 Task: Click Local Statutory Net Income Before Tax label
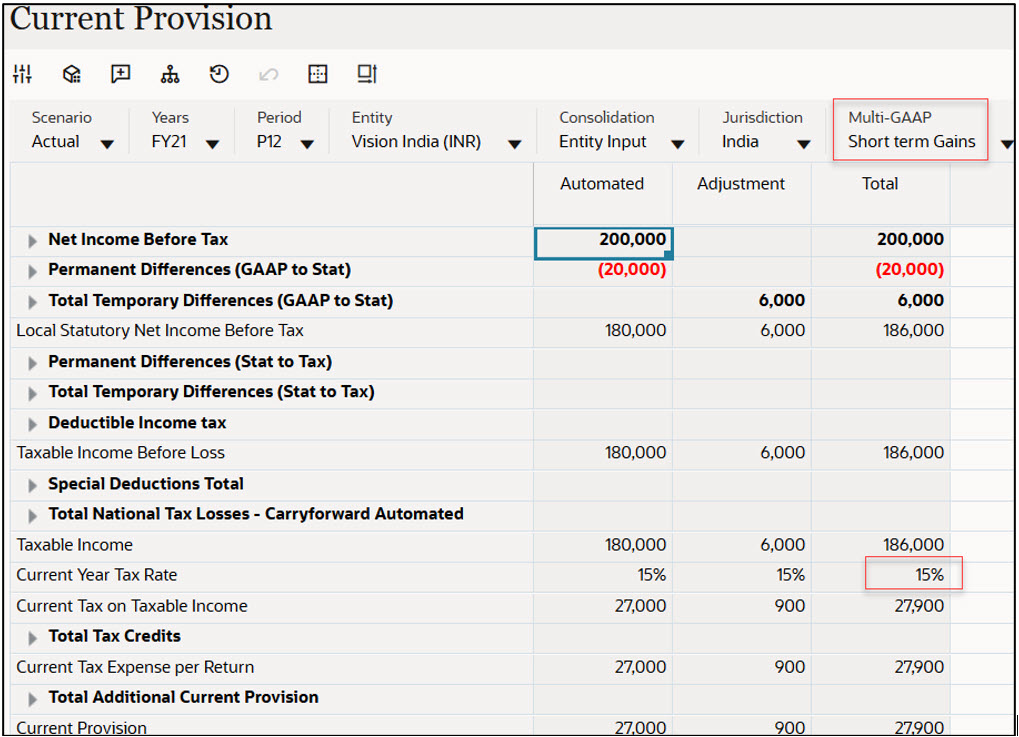pyautogui.click(x=160, y=331)
